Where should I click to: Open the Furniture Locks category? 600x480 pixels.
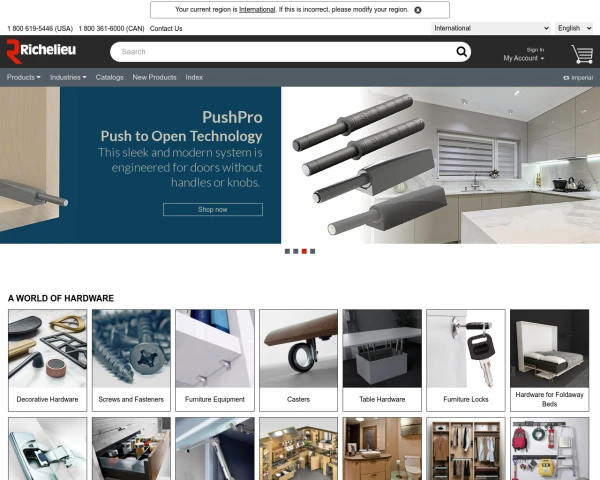click(x=466, y=360)
